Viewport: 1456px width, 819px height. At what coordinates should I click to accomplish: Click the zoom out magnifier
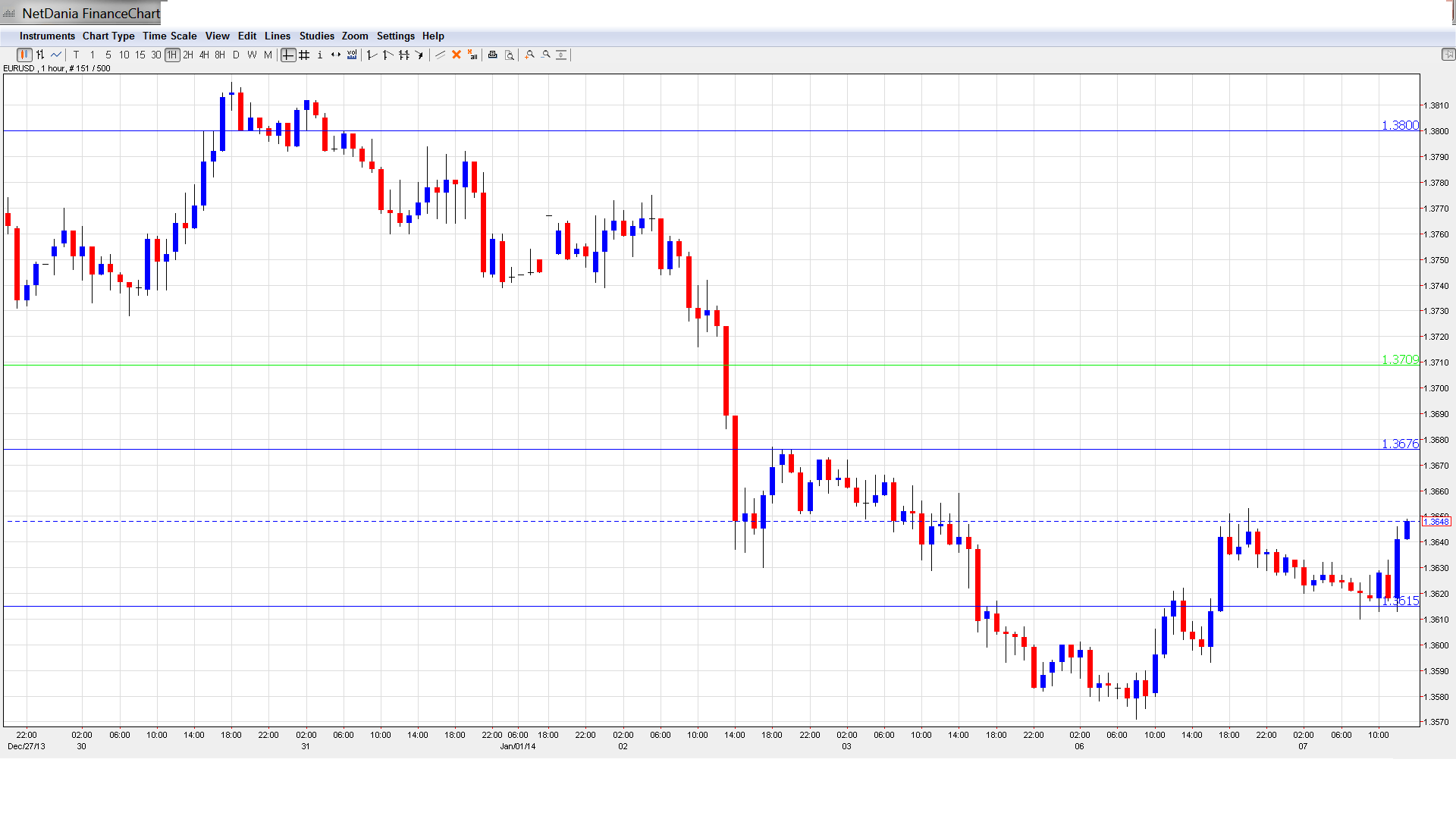click(546, 55)
